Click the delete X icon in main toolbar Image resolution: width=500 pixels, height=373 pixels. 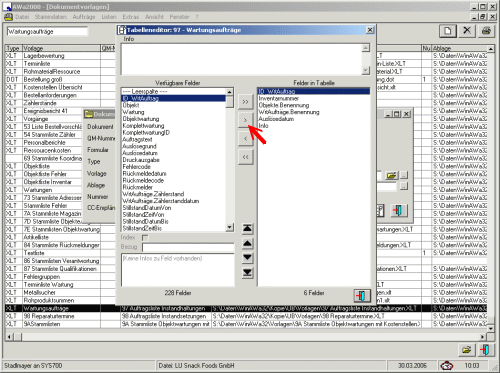[467, 31]
